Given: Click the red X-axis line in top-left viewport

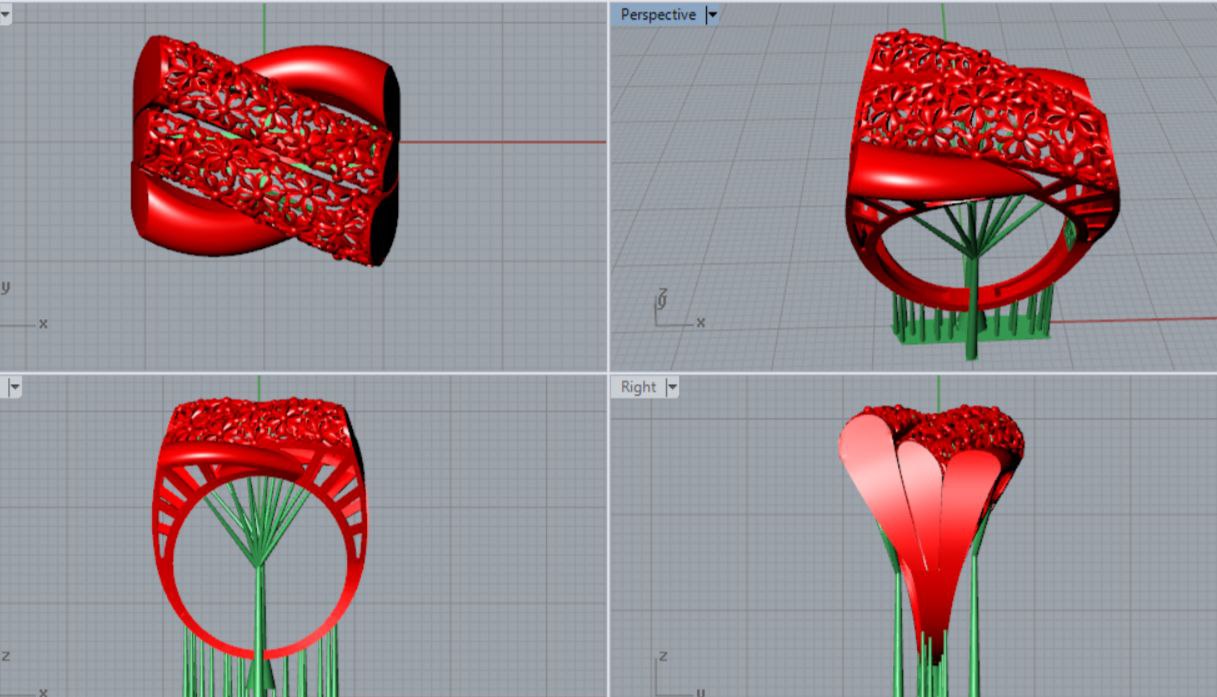Looking at the screenshot, I should coord(500,142).
